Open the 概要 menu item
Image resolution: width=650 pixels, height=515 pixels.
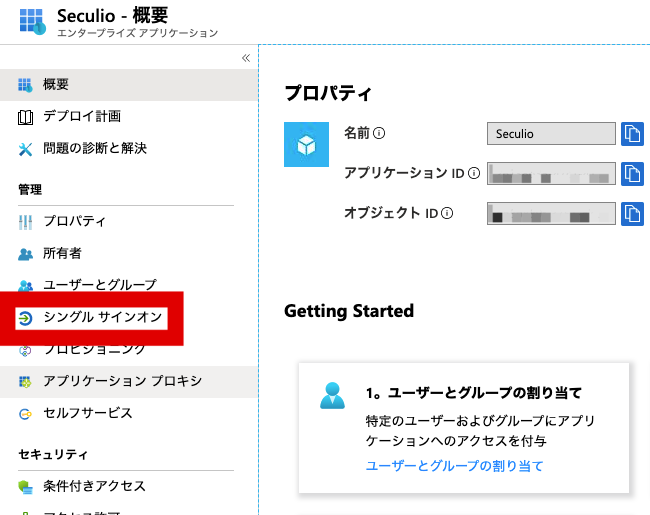click(x=129, y=85)
